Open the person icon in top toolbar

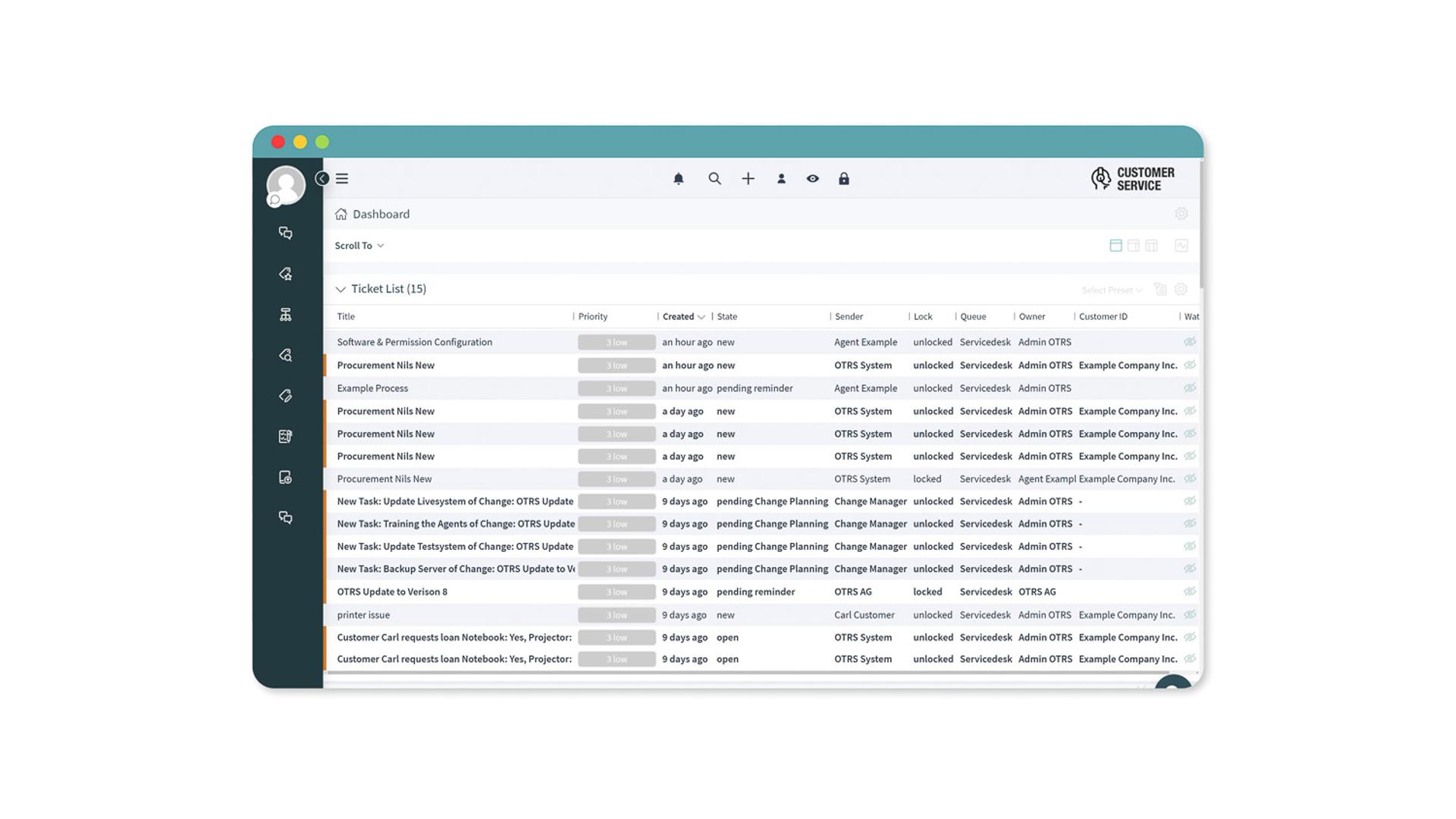click(x=781, y=179)
